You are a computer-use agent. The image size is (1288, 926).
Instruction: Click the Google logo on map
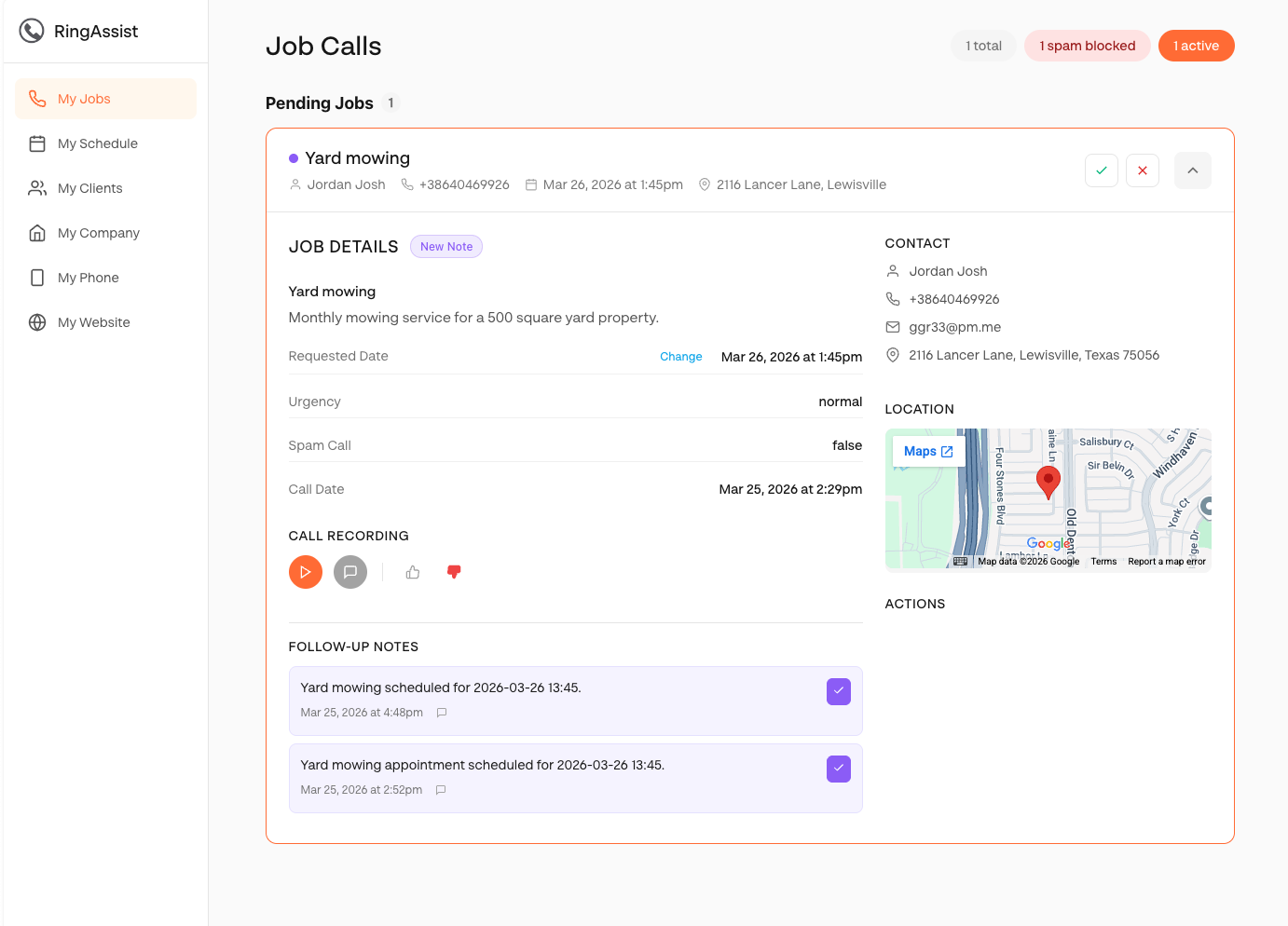1049,543
